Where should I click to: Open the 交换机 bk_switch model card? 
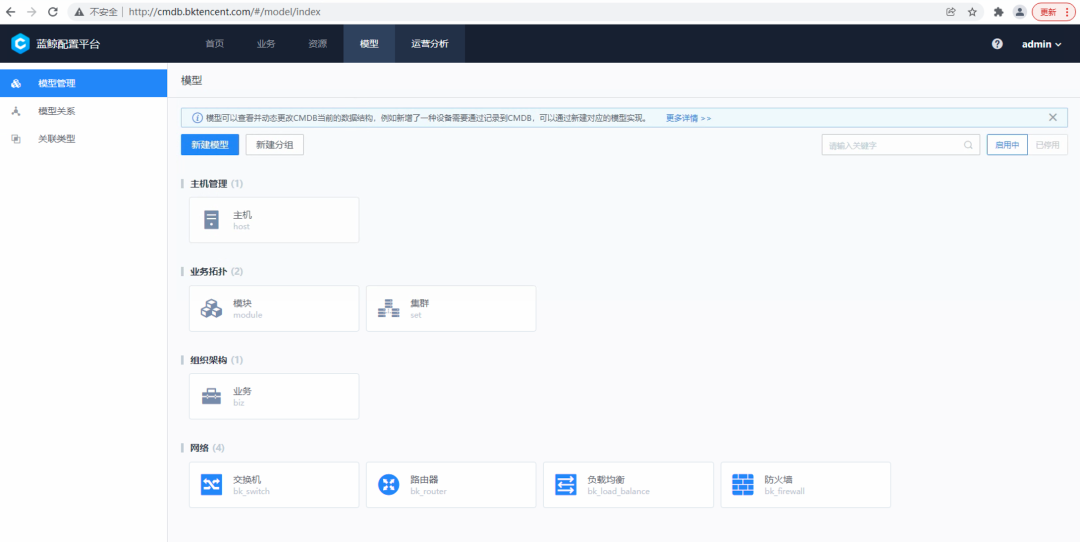pos(274,484)
